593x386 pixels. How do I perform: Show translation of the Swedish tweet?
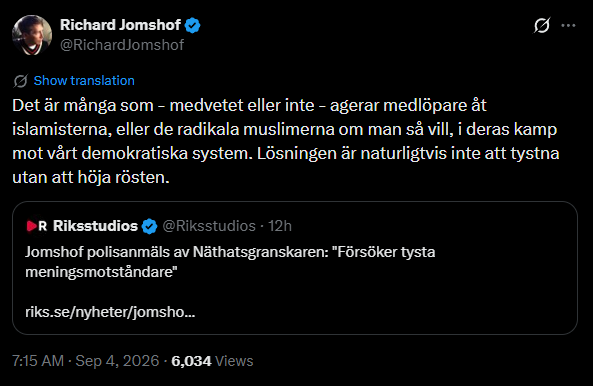pos(84,81)
